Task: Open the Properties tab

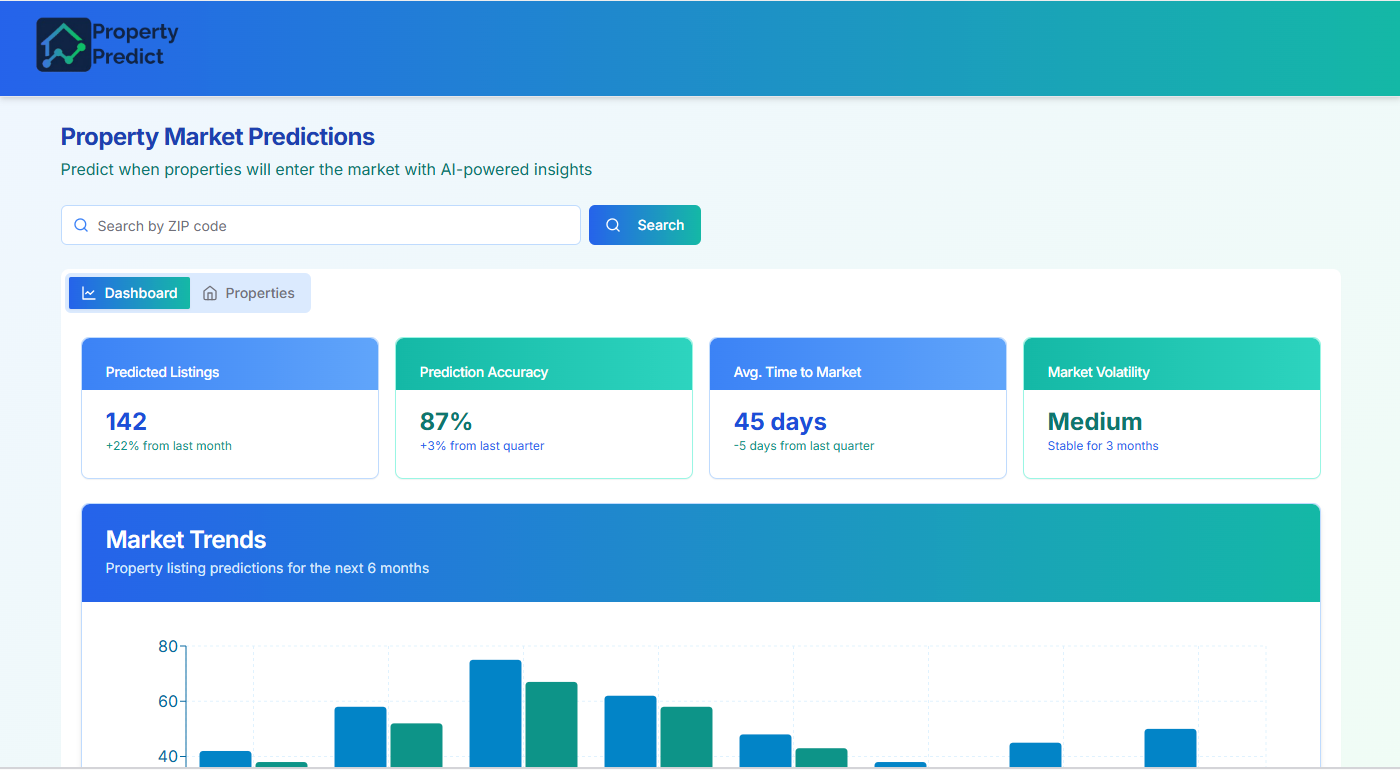Action: [x=249, y=293]
